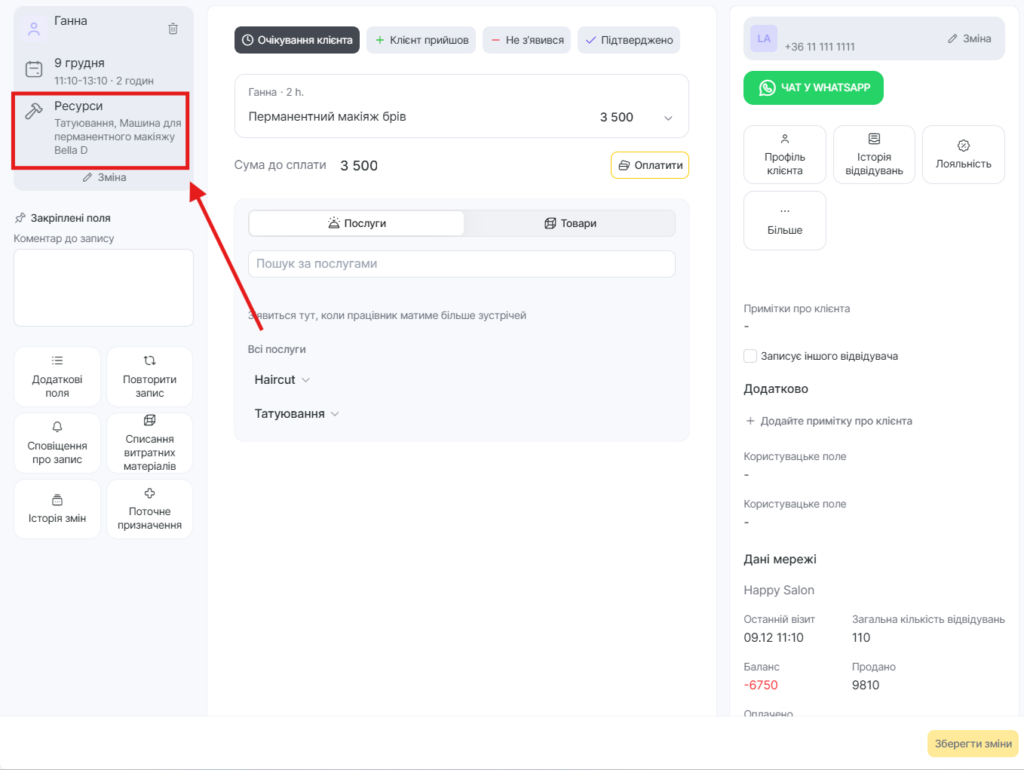Switch to the Товари tab
This screenshot has width=1024, height=770.
pyautogui.click(x=569, y=223)
